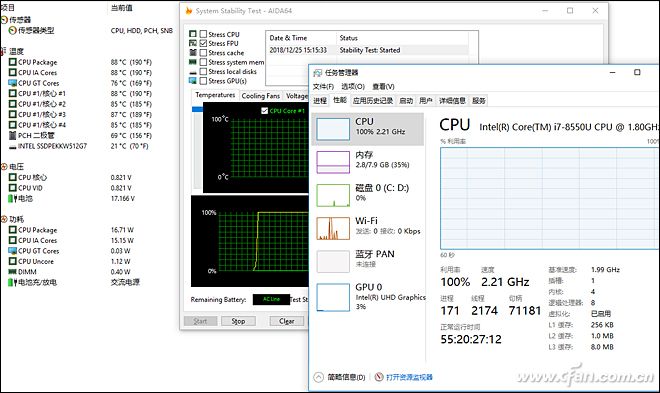This screenshot has height=393, width=660.
Task: Click the Task Manager title bar icon
Action: point(317,73)
